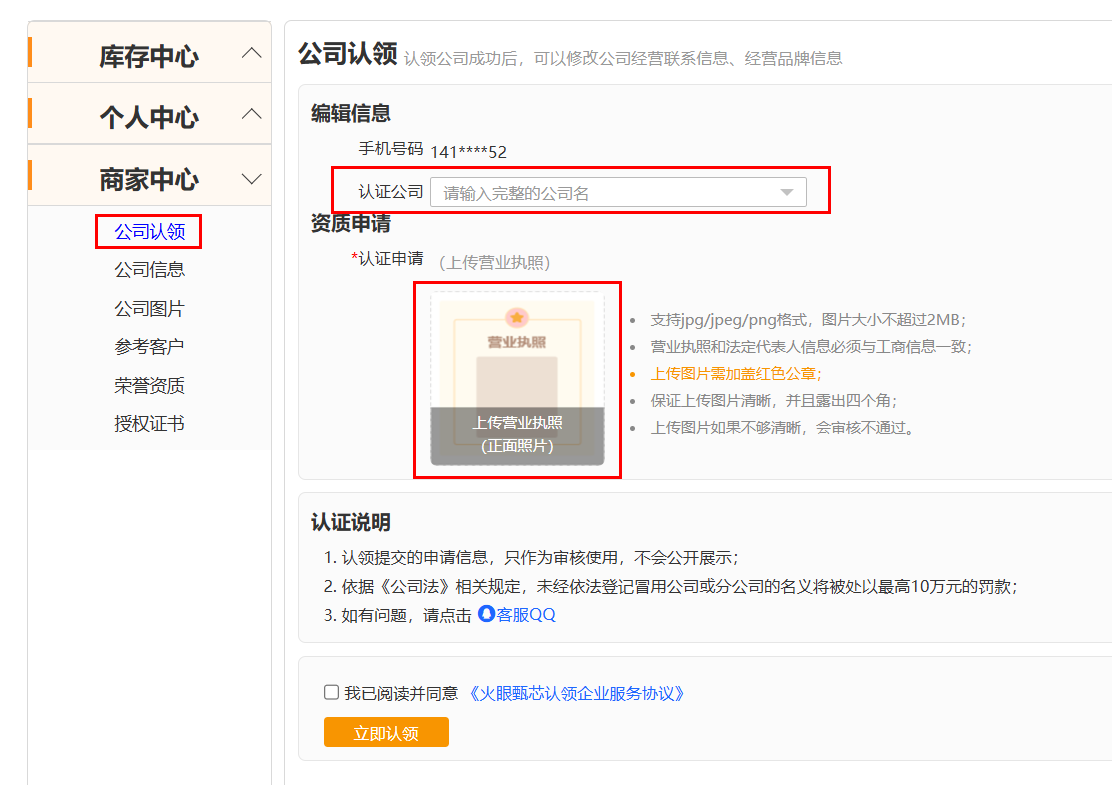The image size is (1112, 785).
Task: Open the 认证公司 dropdown arrow
Action: click(x=786, y=193)
